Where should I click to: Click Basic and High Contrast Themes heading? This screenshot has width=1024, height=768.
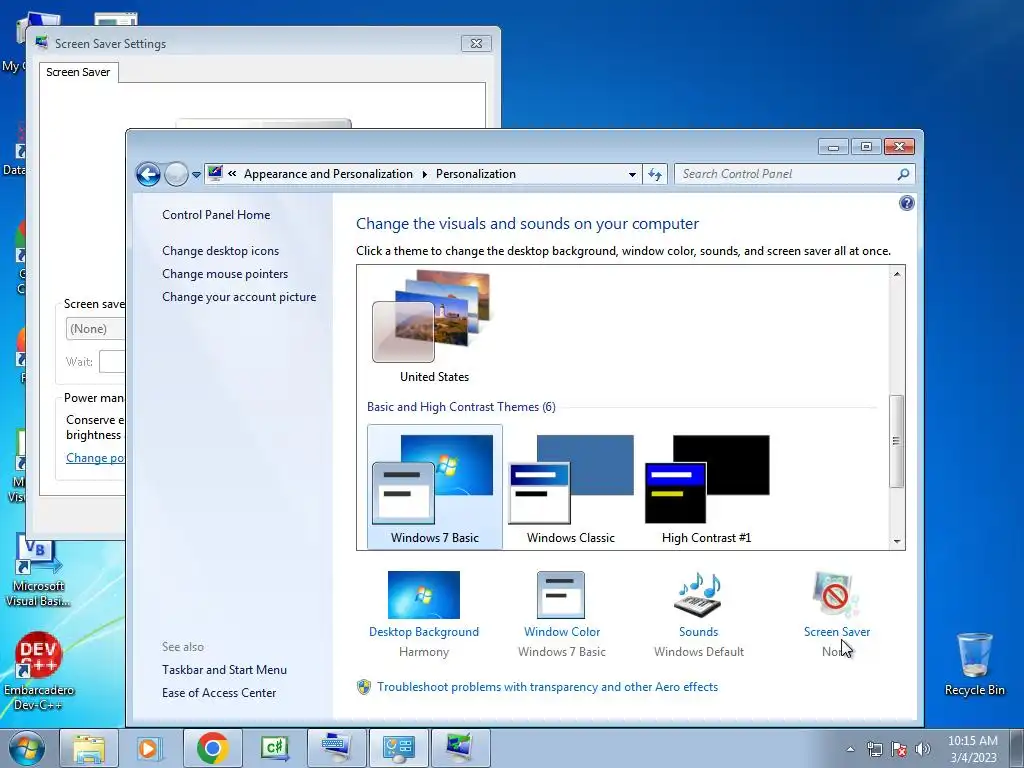click(461, 407)
